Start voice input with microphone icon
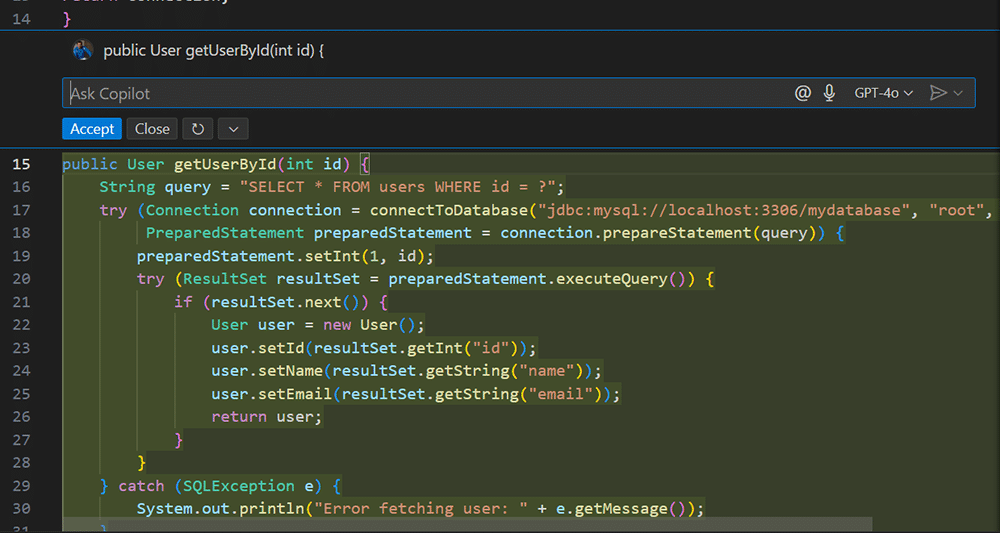Image resolution: width=1000 pixels, height=533 pixels. (829, 93)
